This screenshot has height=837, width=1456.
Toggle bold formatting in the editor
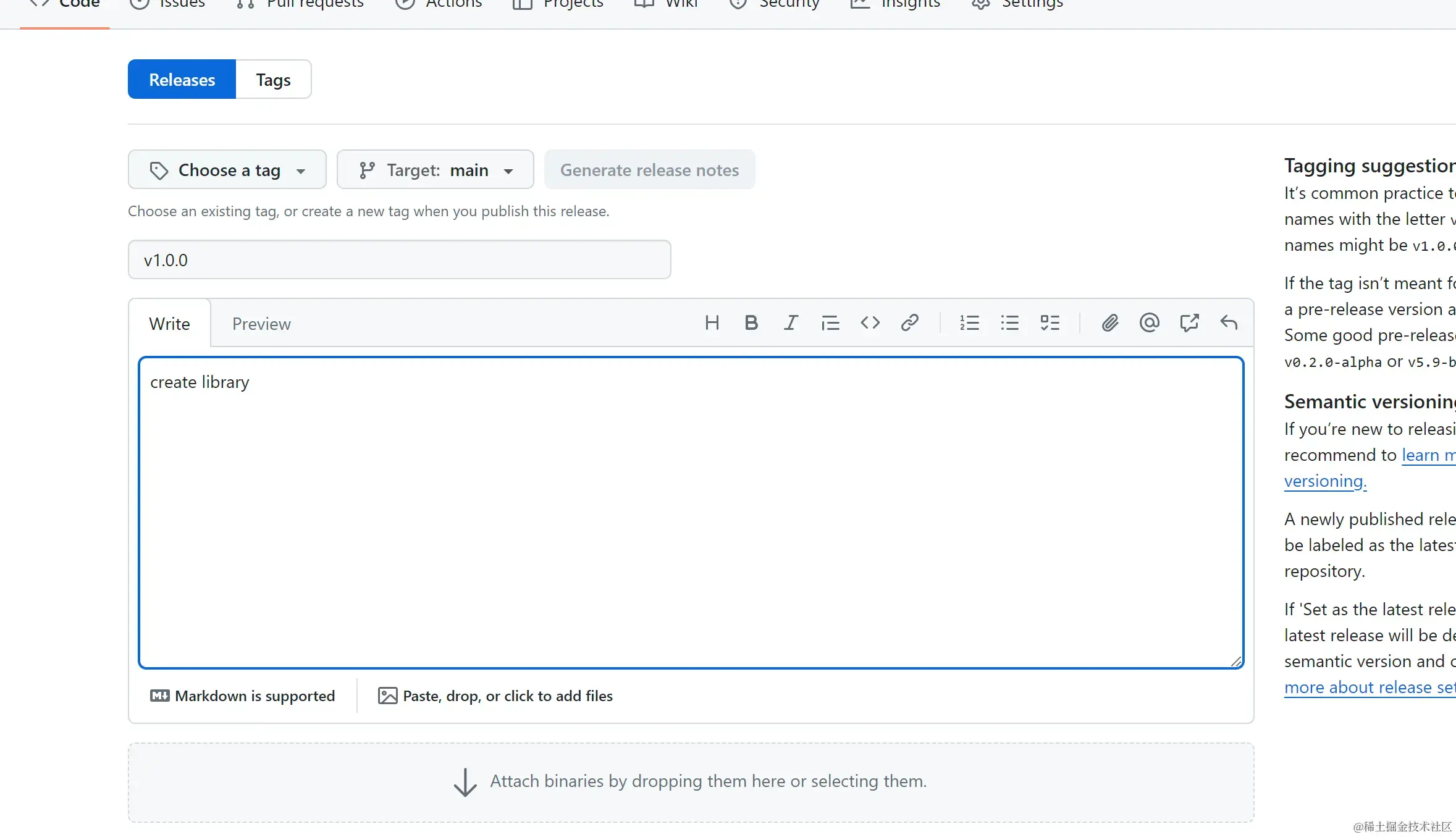pyautogui.click(x=751, y=322)
